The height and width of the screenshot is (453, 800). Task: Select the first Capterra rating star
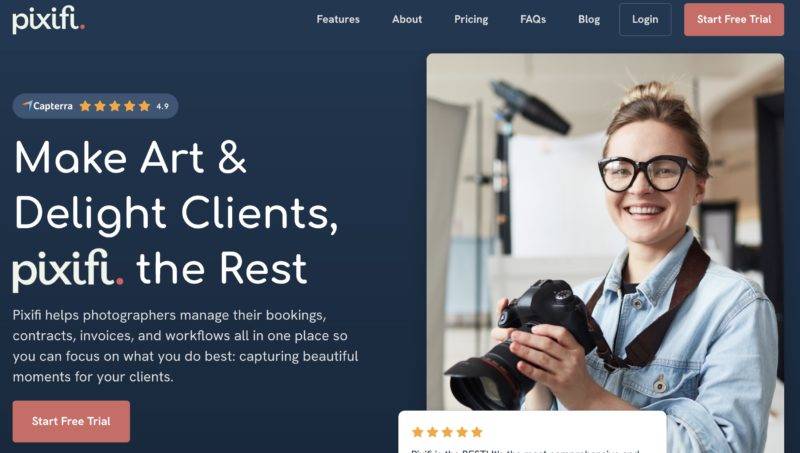pyautogui.click(x=85, y=106)
